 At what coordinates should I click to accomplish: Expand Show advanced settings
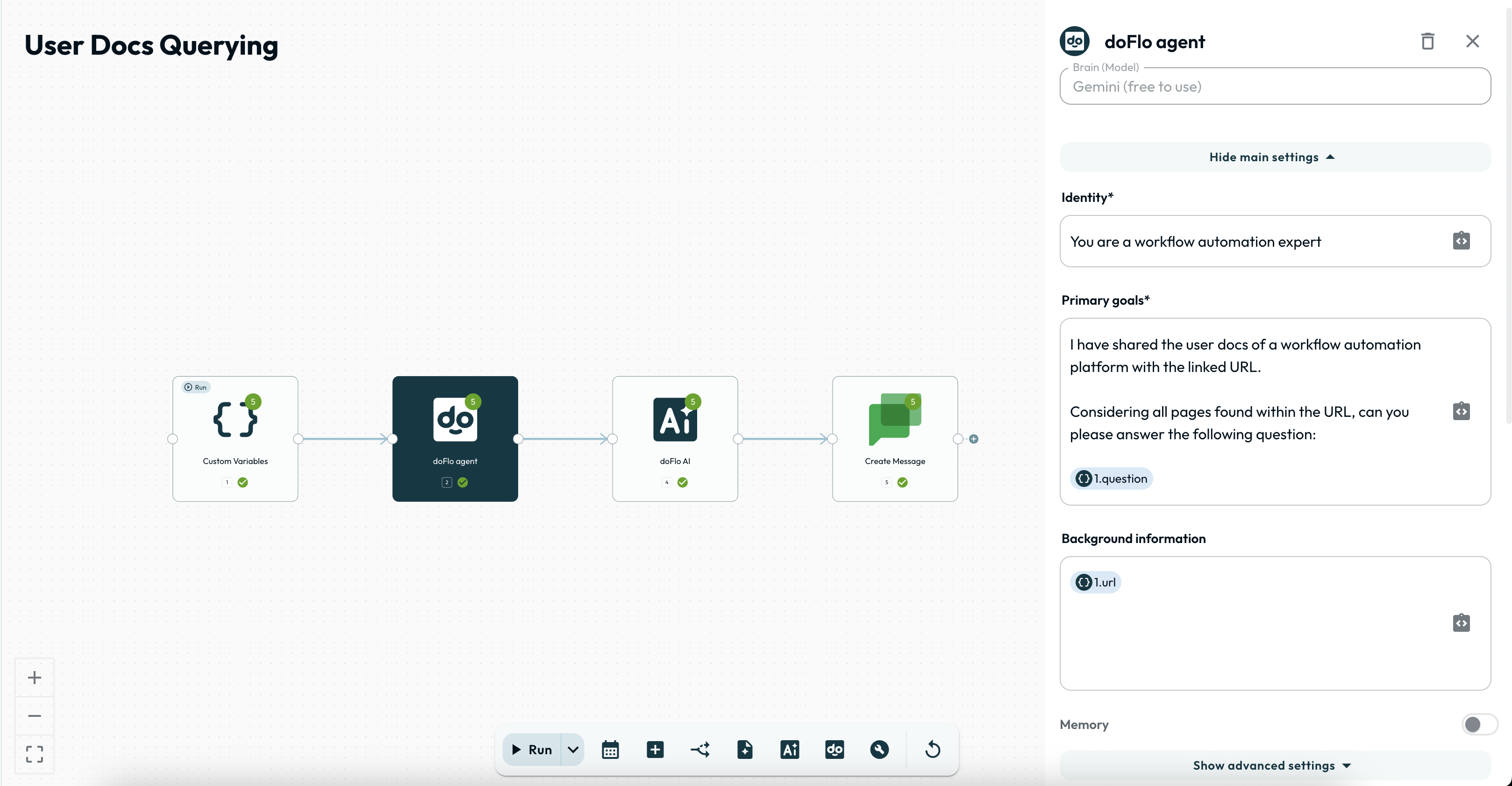tap(1274, 765)
